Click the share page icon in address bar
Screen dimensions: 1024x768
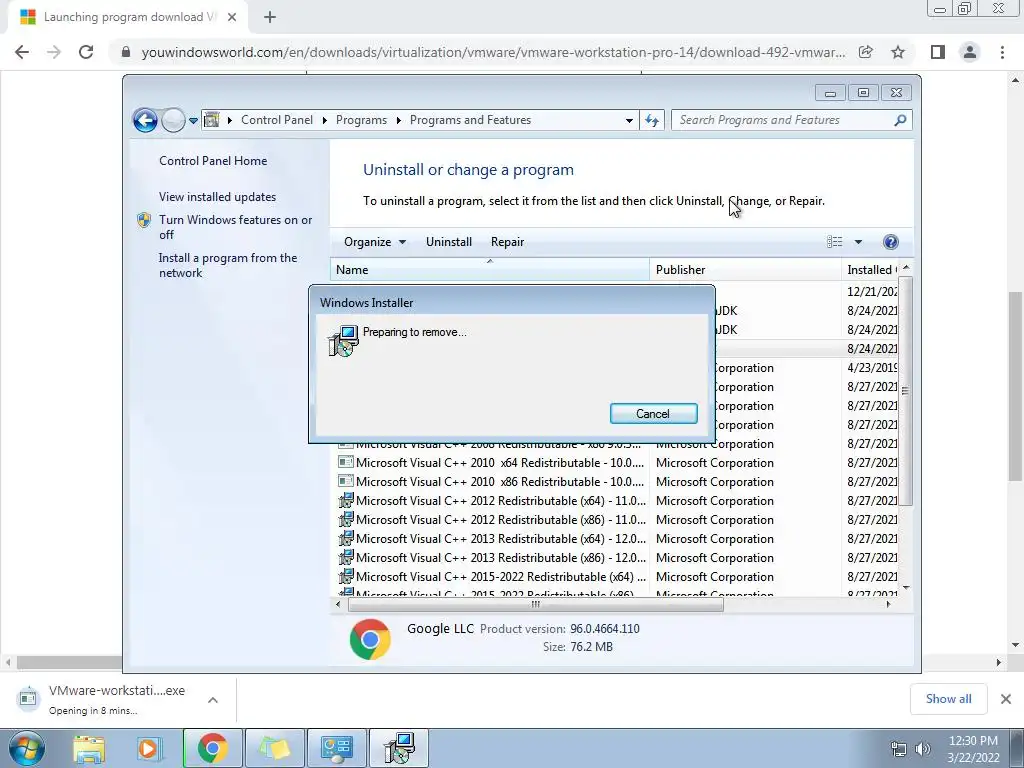click(865, 52)
